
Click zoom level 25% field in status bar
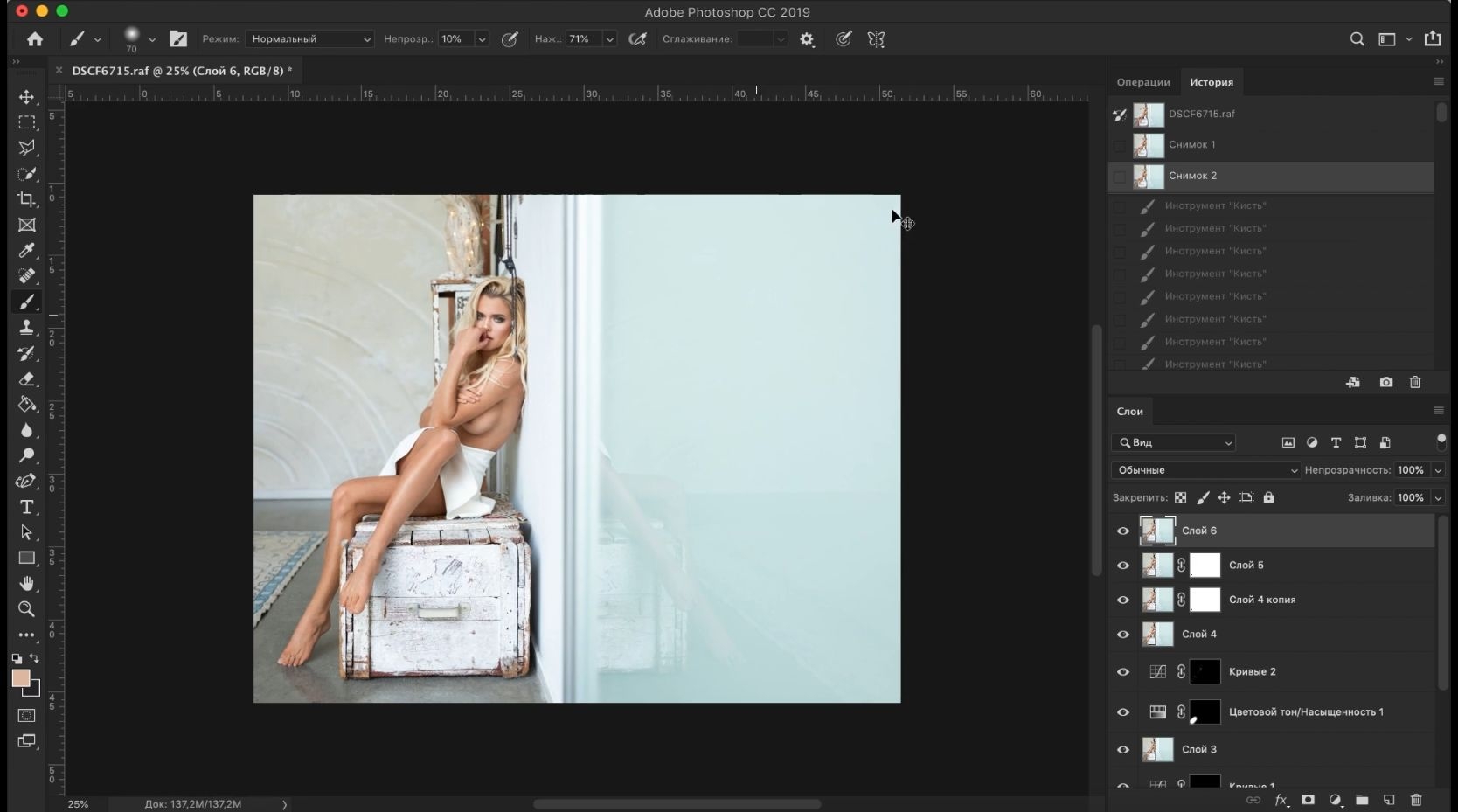(x=79, y=804)
